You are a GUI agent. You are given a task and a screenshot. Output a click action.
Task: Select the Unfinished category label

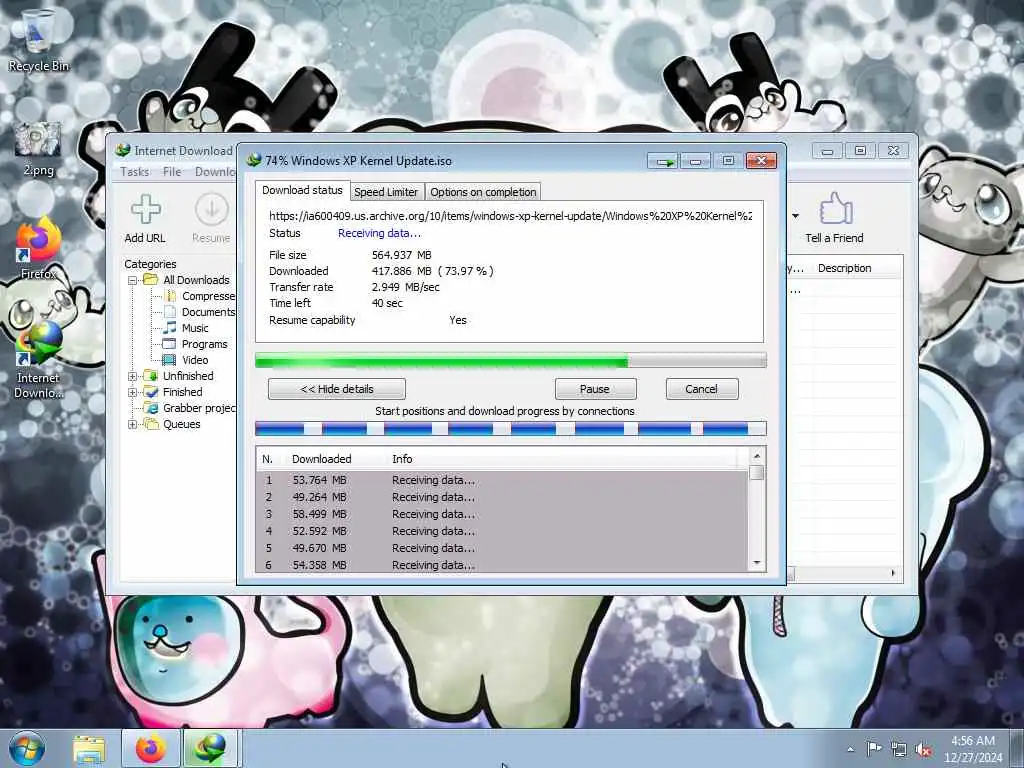click(x=188, y=376)
